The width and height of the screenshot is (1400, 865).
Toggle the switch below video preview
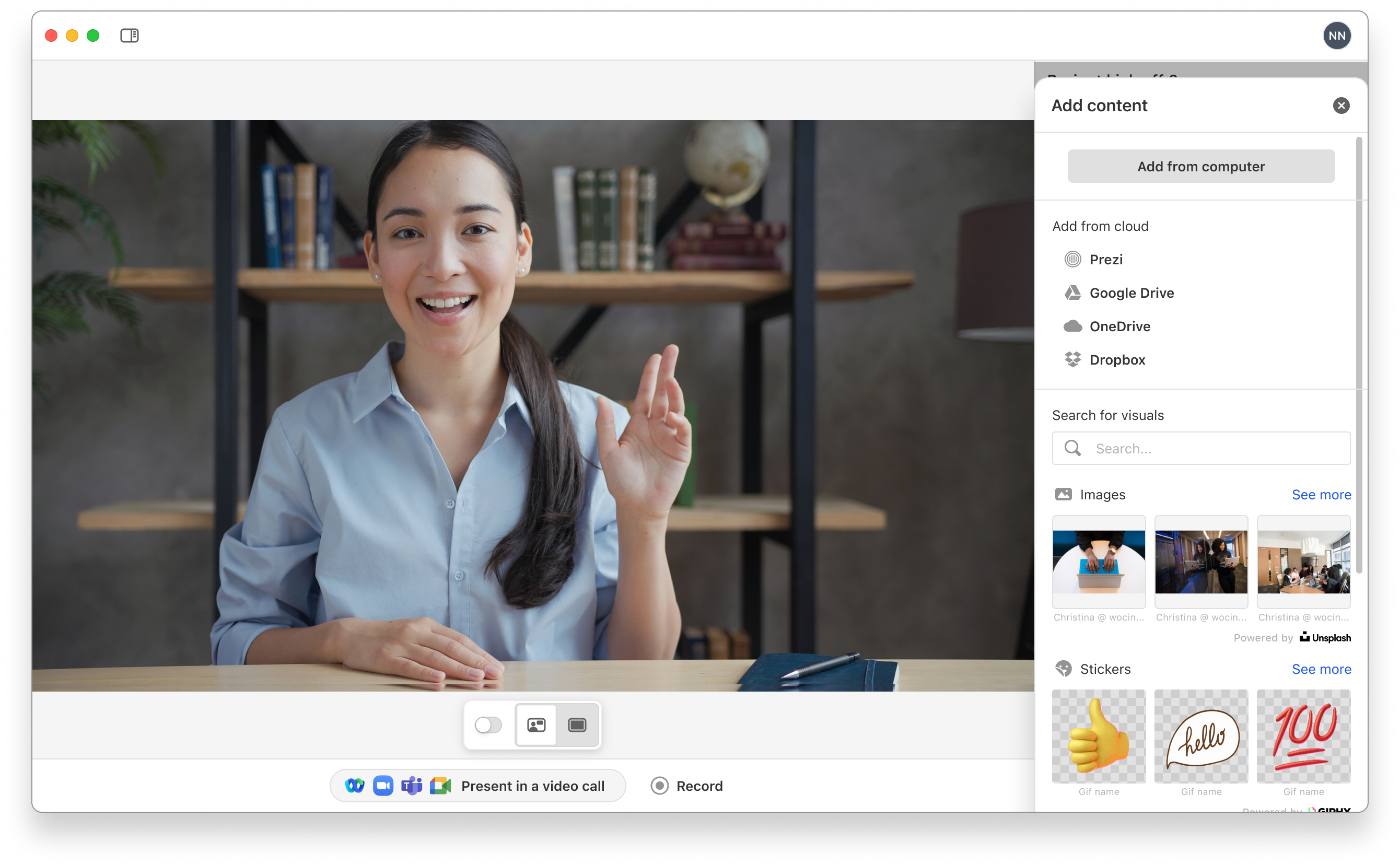pos(488,726)
